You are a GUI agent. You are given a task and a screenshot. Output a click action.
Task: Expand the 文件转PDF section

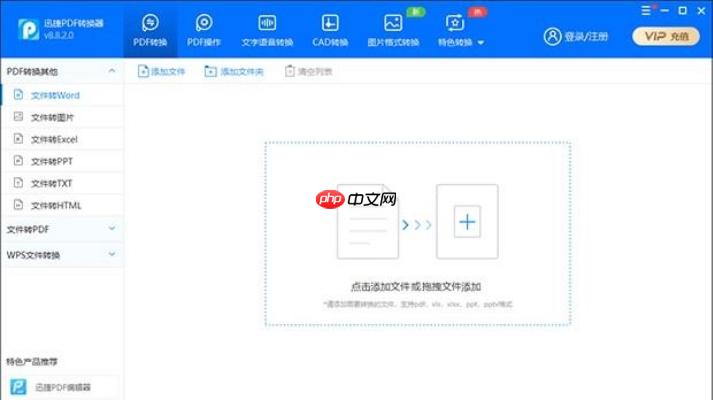click(112, 228)
